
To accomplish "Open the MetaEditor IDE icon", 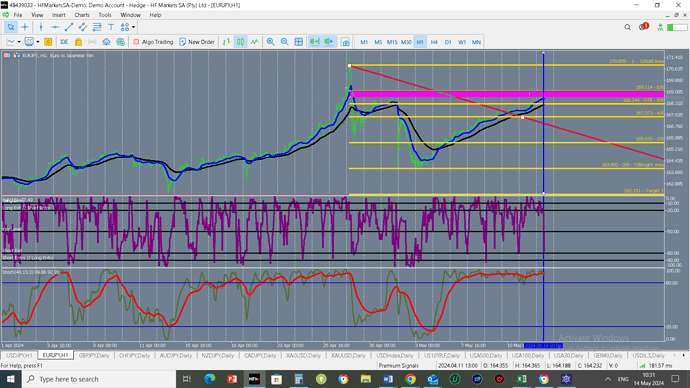I will click(x=64, y=42).
